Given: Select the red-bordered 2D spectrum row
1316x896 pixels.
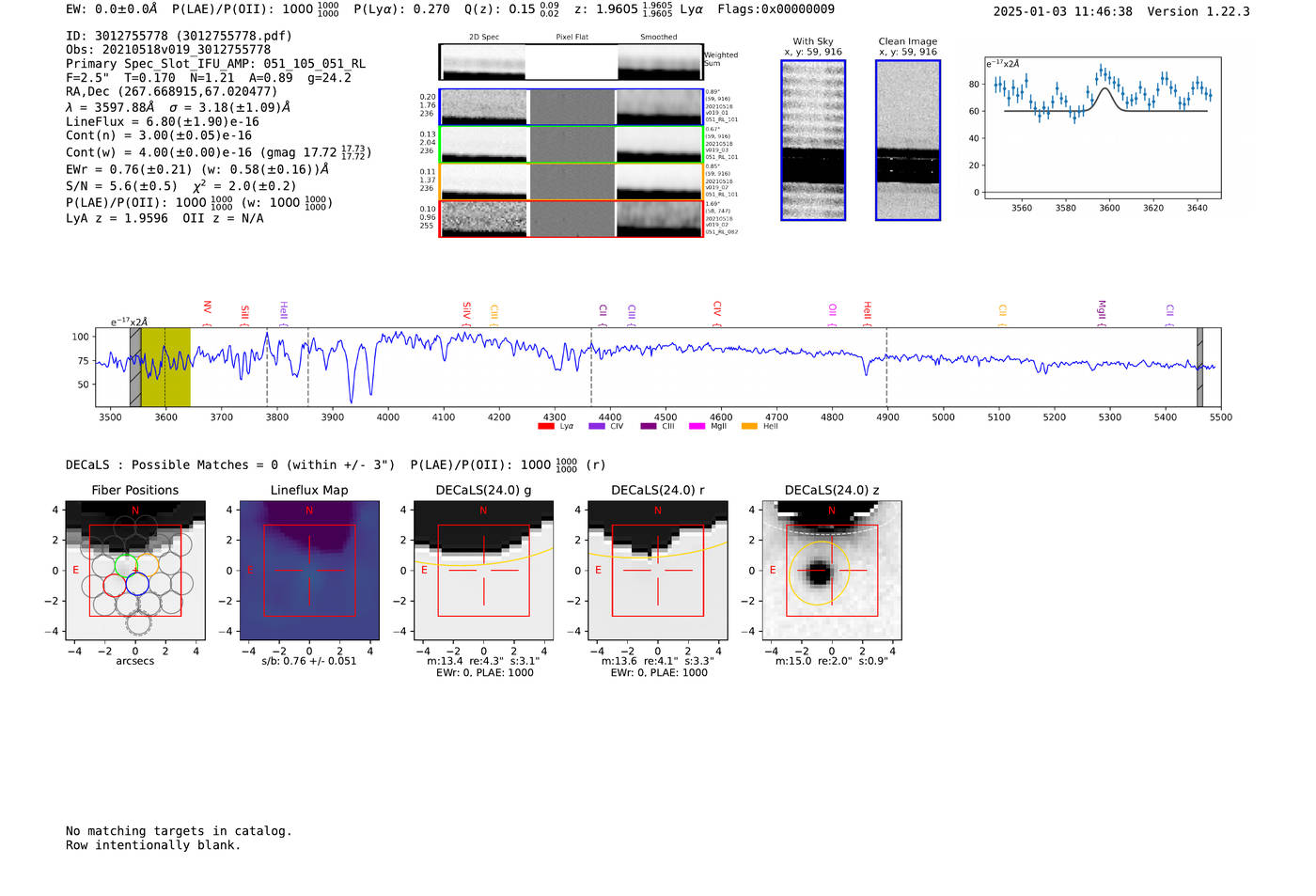Looking at the screenshot, I should click(571, 218).
